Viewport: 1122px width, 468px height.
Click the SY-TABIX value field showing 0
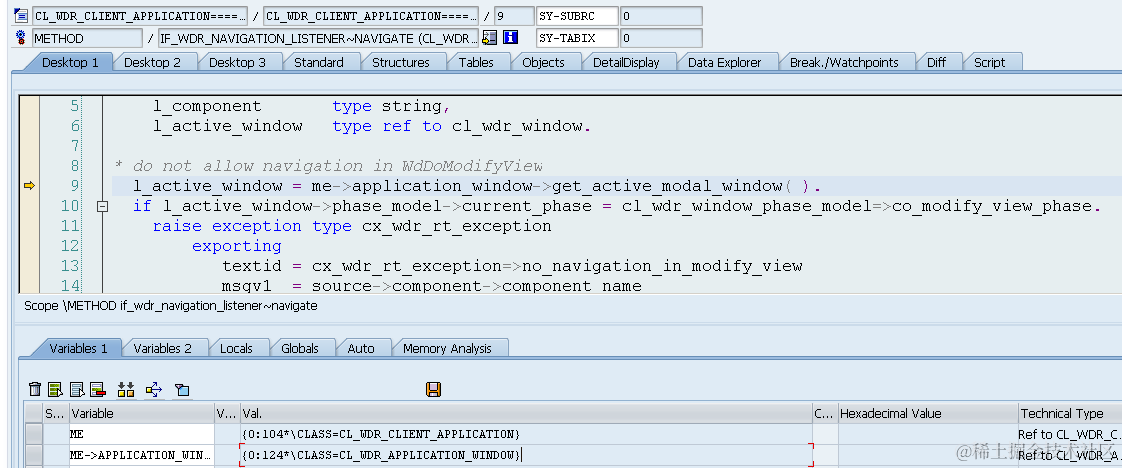coord(661,38)
